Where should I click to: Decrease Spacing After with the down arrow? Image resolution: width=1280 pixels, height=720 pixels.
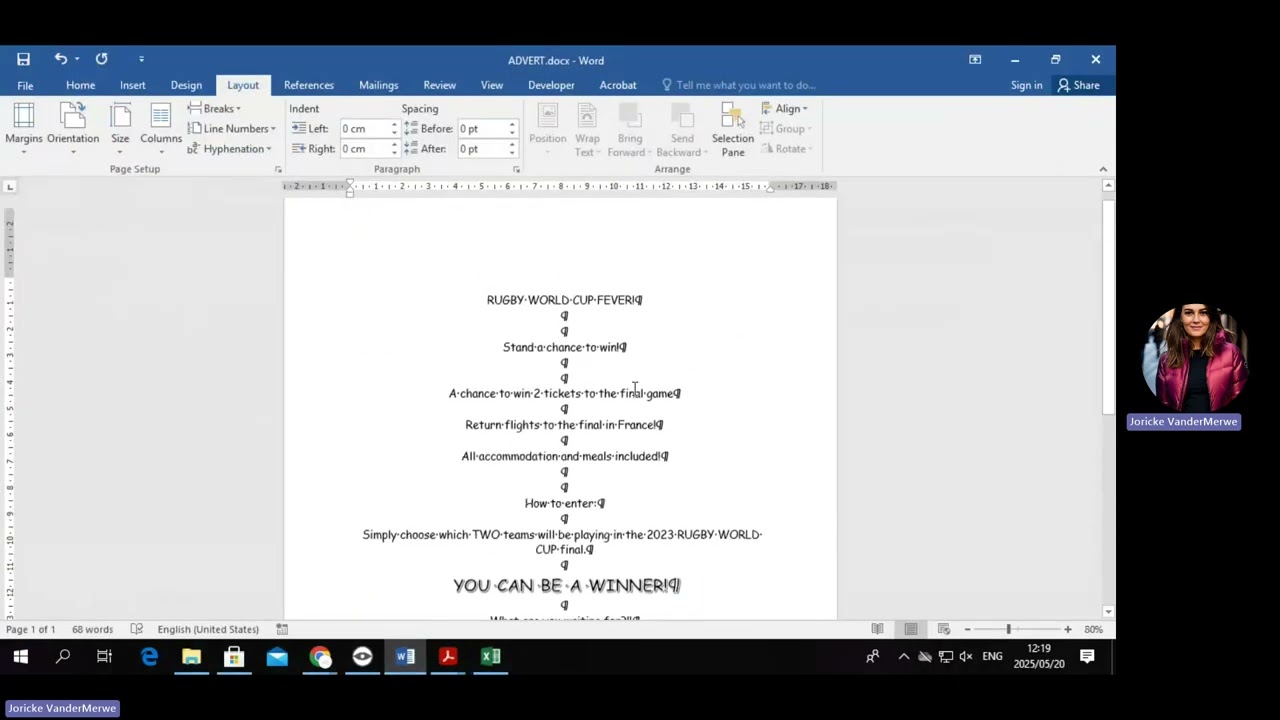coord(512,152)
